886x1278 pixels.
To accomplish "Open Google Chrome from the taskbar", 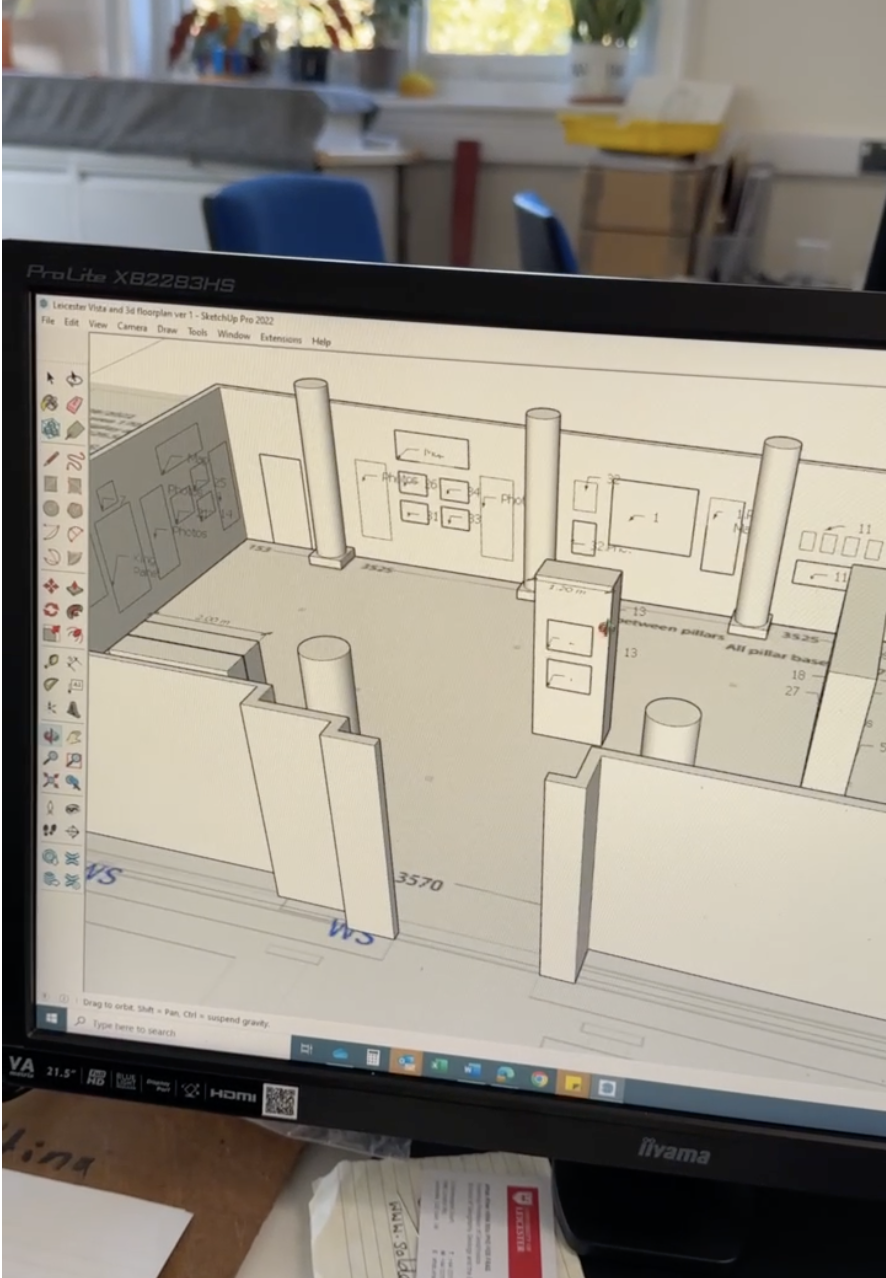I will 539,1078.
